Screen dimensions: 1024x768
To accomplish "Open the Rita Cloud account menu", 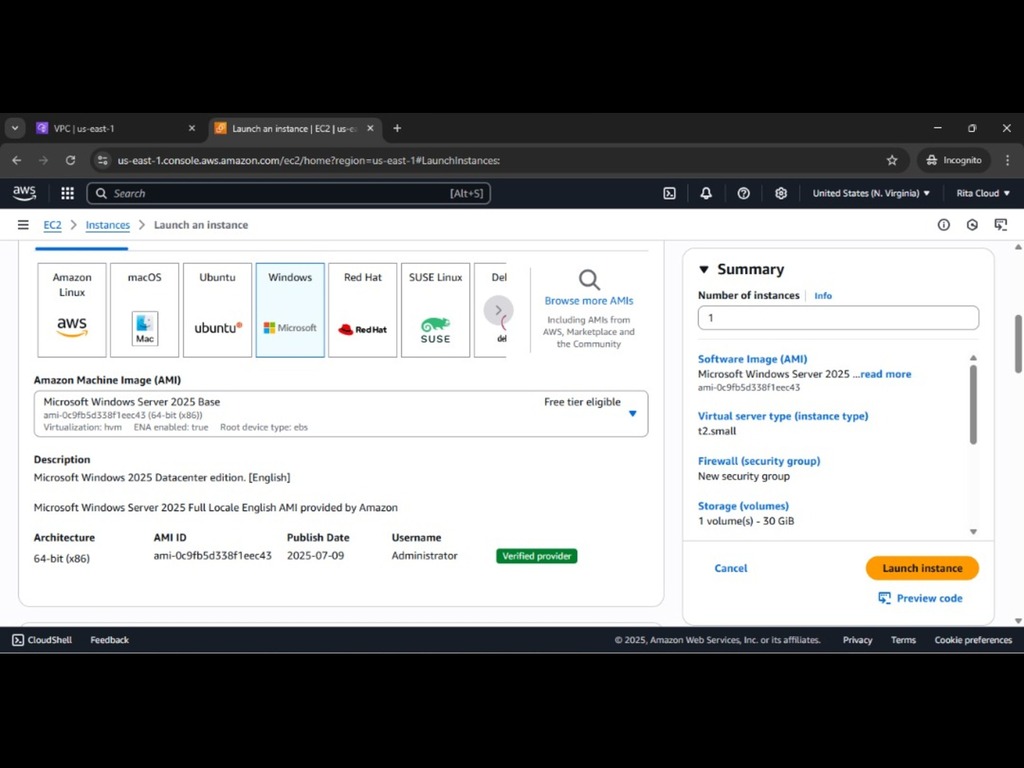I will pos(983,193).
